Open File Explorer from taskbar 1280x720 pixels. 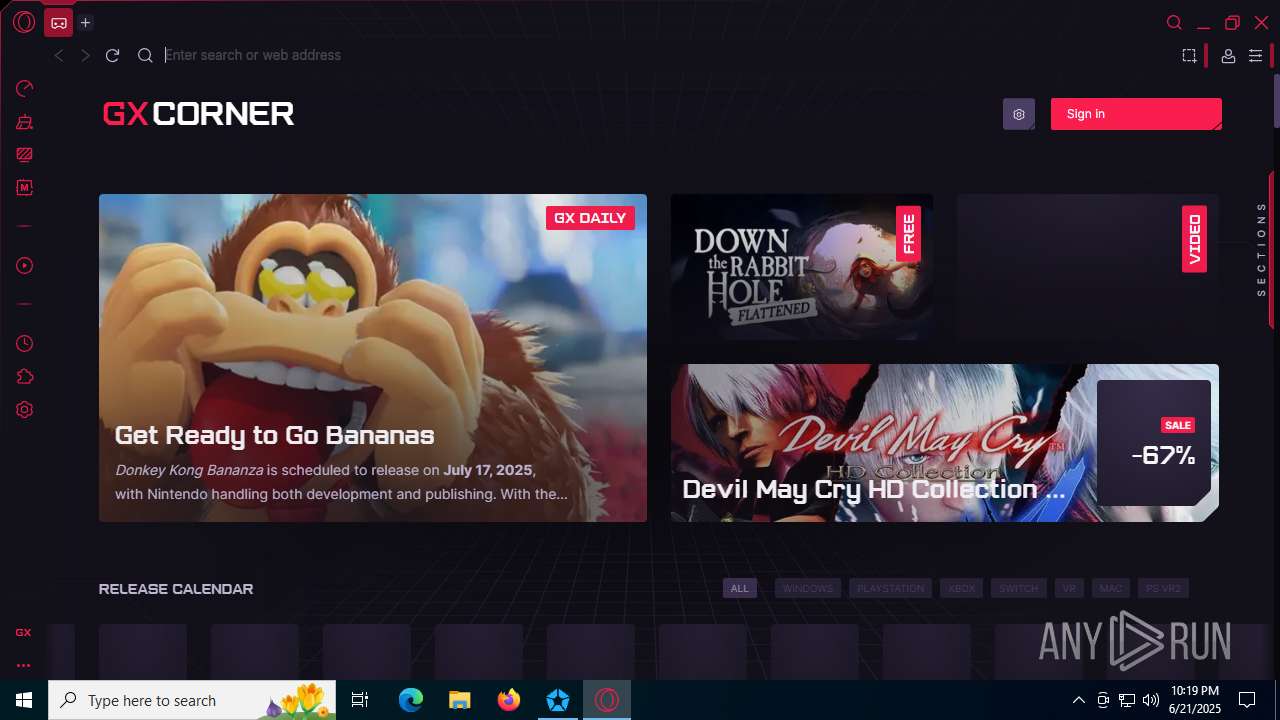pos(460,700)
